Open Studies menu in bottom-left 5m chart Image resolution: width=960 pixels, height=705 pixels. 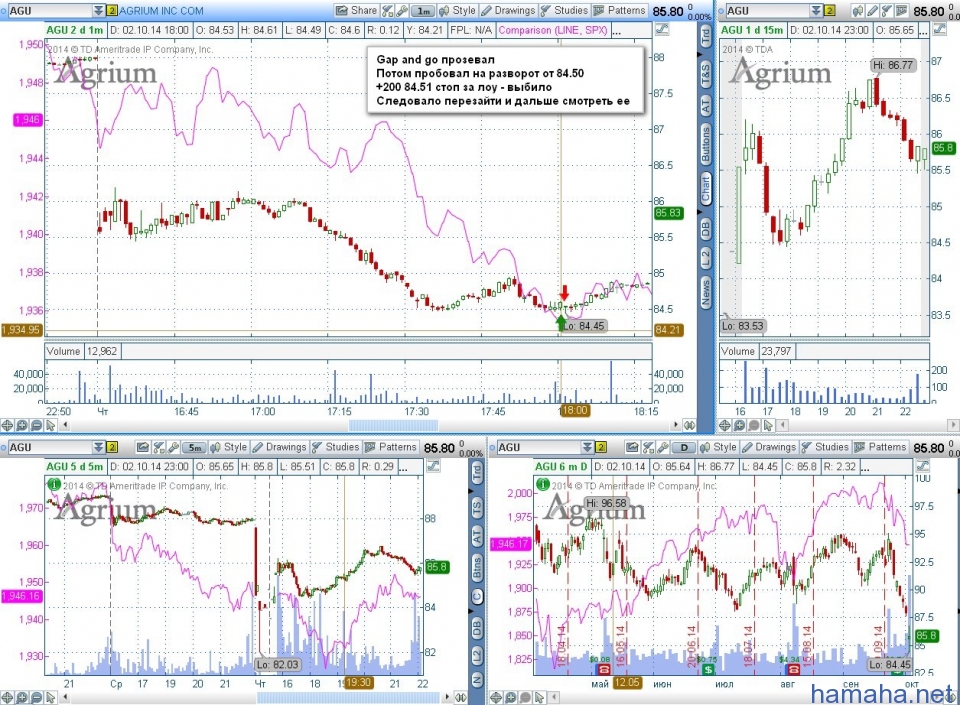pyautogui.click(x=335, y=447)
